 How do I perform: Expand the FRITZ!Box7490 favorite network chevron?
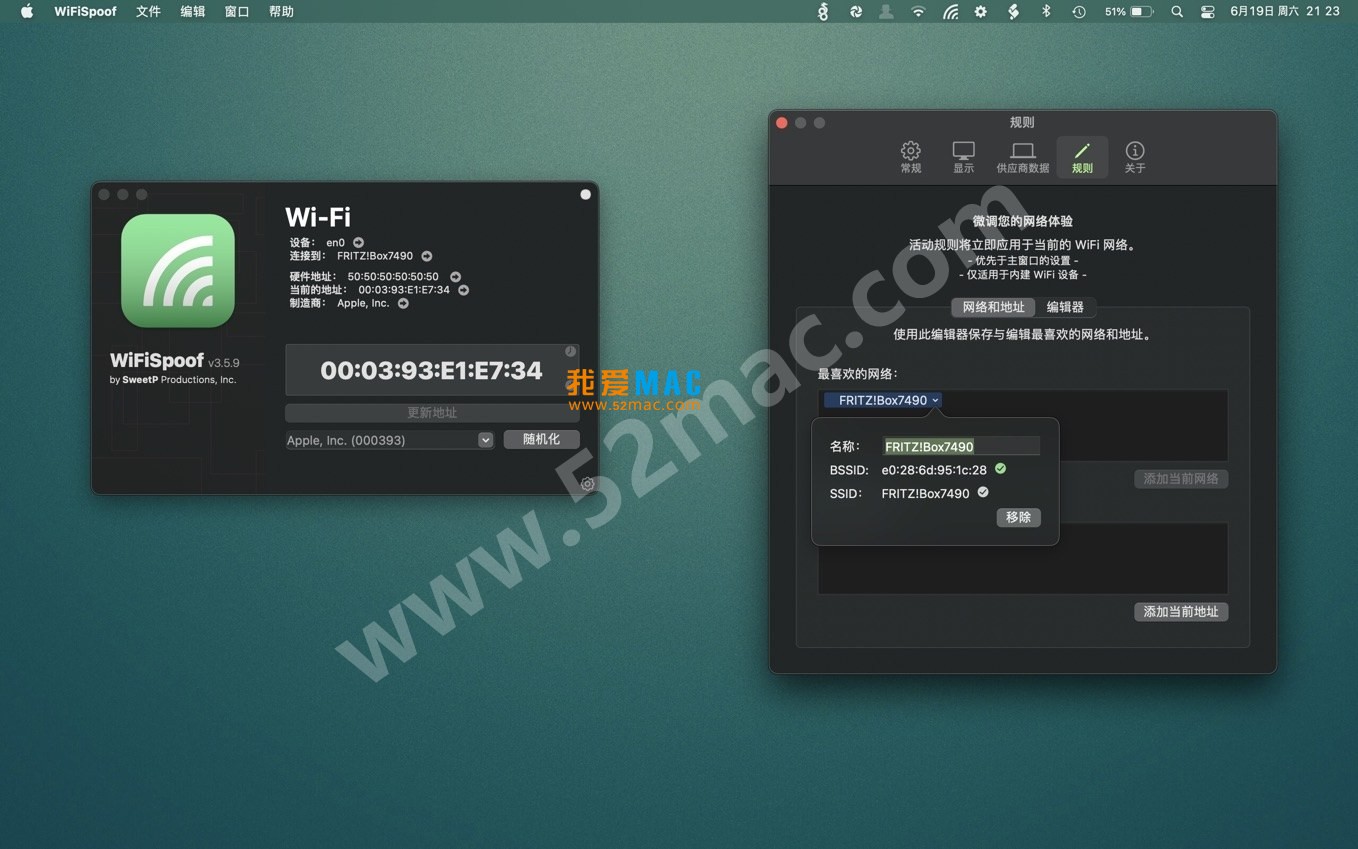point(935,400)
